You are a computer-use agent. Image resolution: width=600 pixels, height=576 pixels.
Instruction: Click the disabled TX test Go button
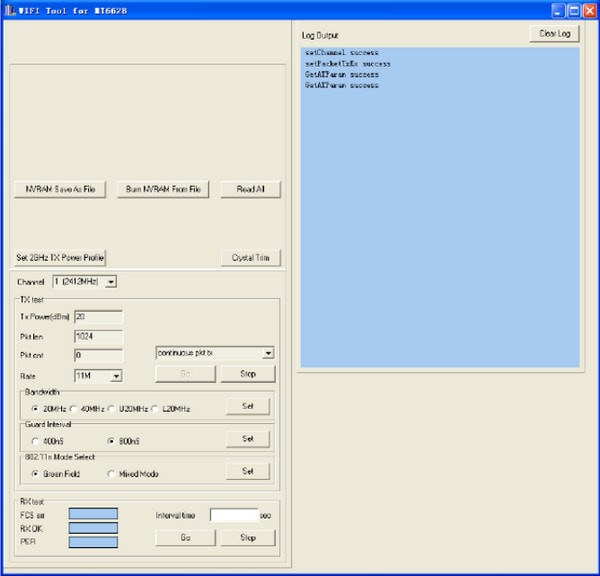point(186,374)
